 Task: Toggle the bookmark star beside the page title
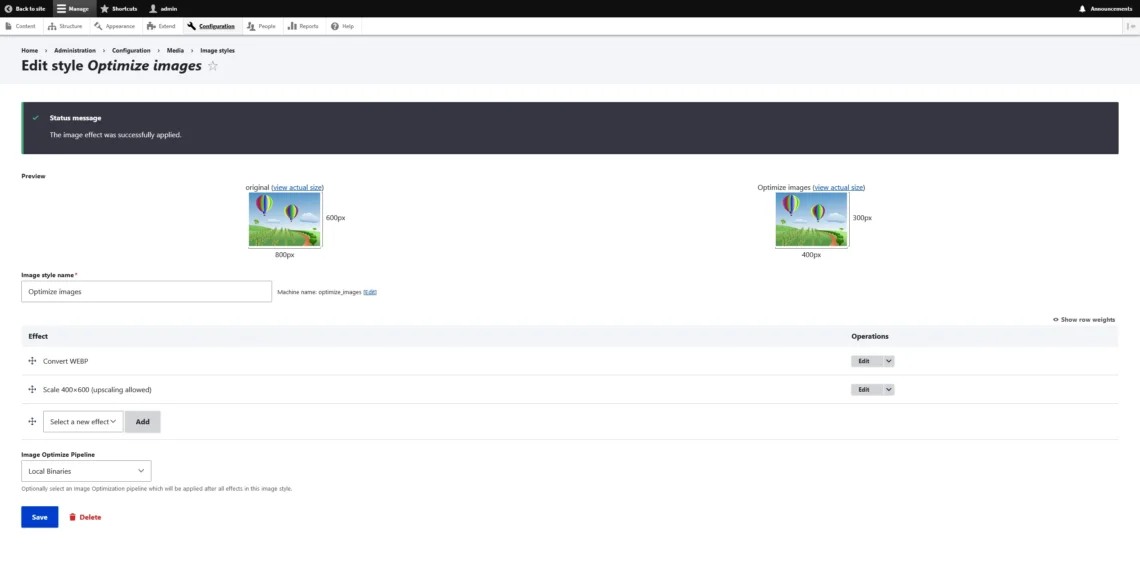pyautogui.click(x=212, y=66)
